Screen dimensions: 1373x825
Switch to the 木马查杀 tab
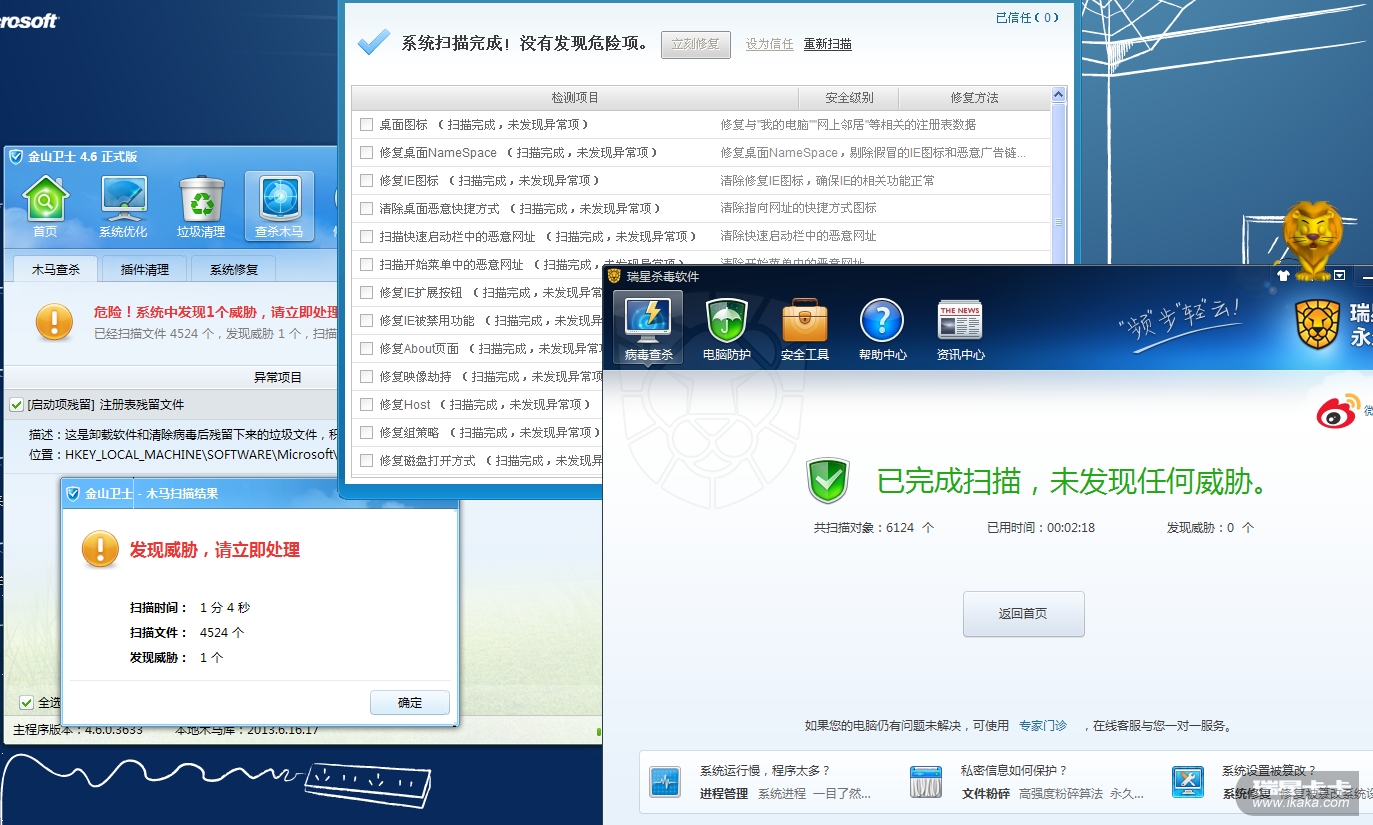pyautogui.click(x=55, y=269)
